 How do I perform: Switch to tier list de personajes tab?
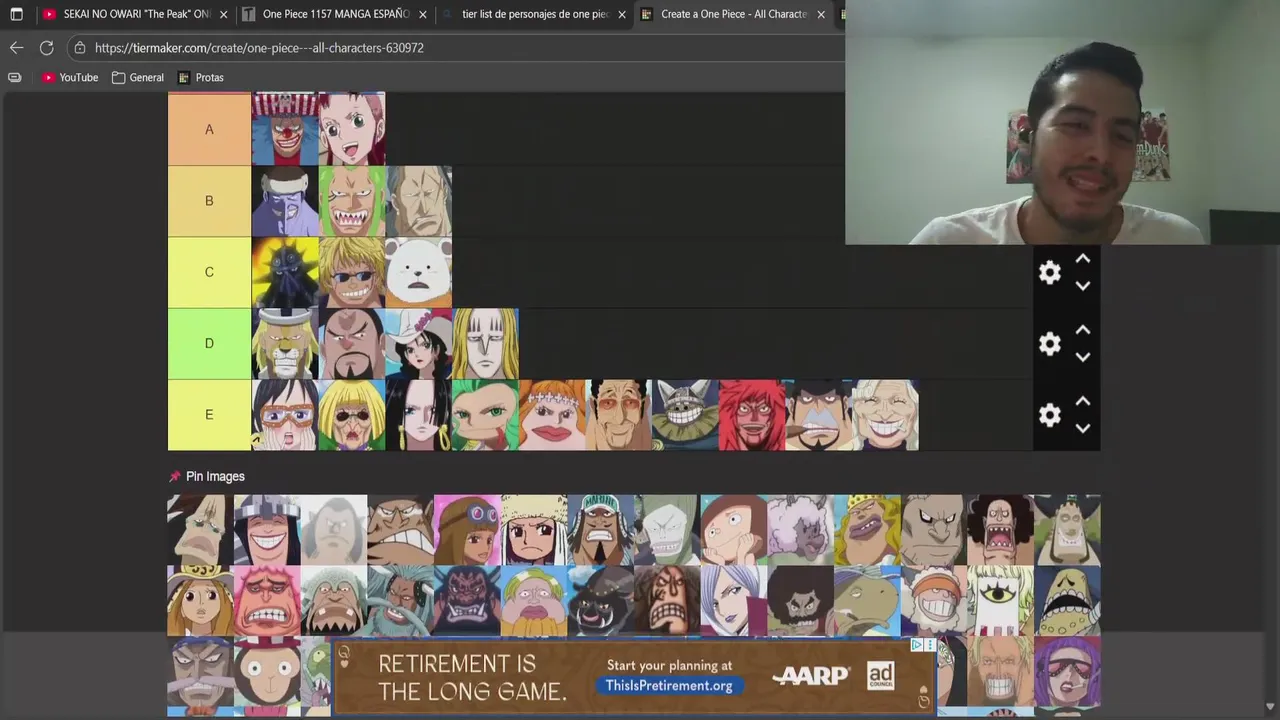point(535,14)
